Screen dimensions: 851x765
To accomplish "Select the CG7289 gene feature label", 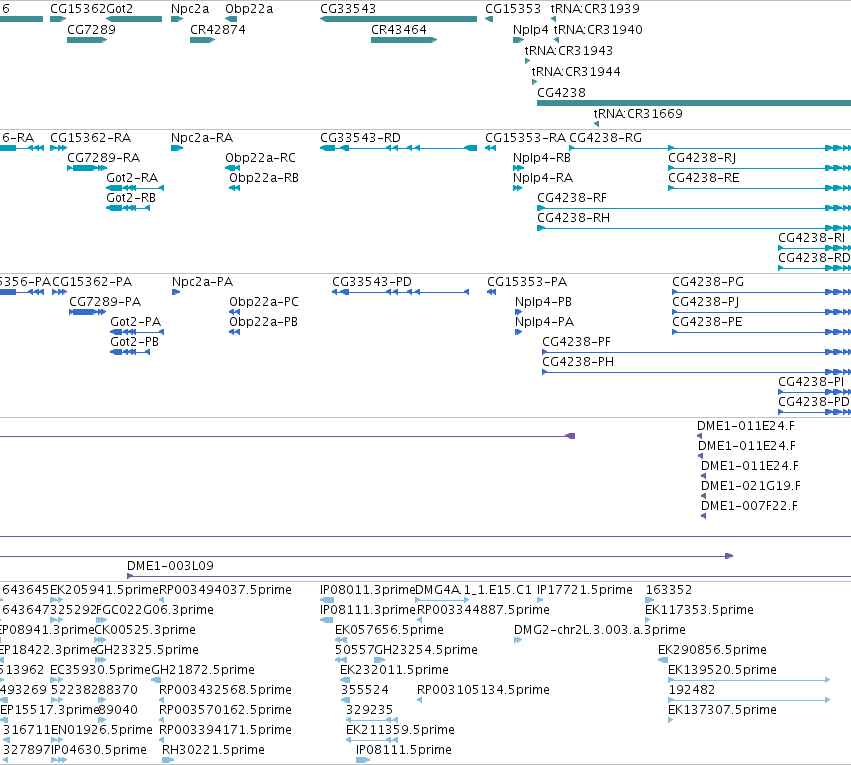I will [91, 30].
